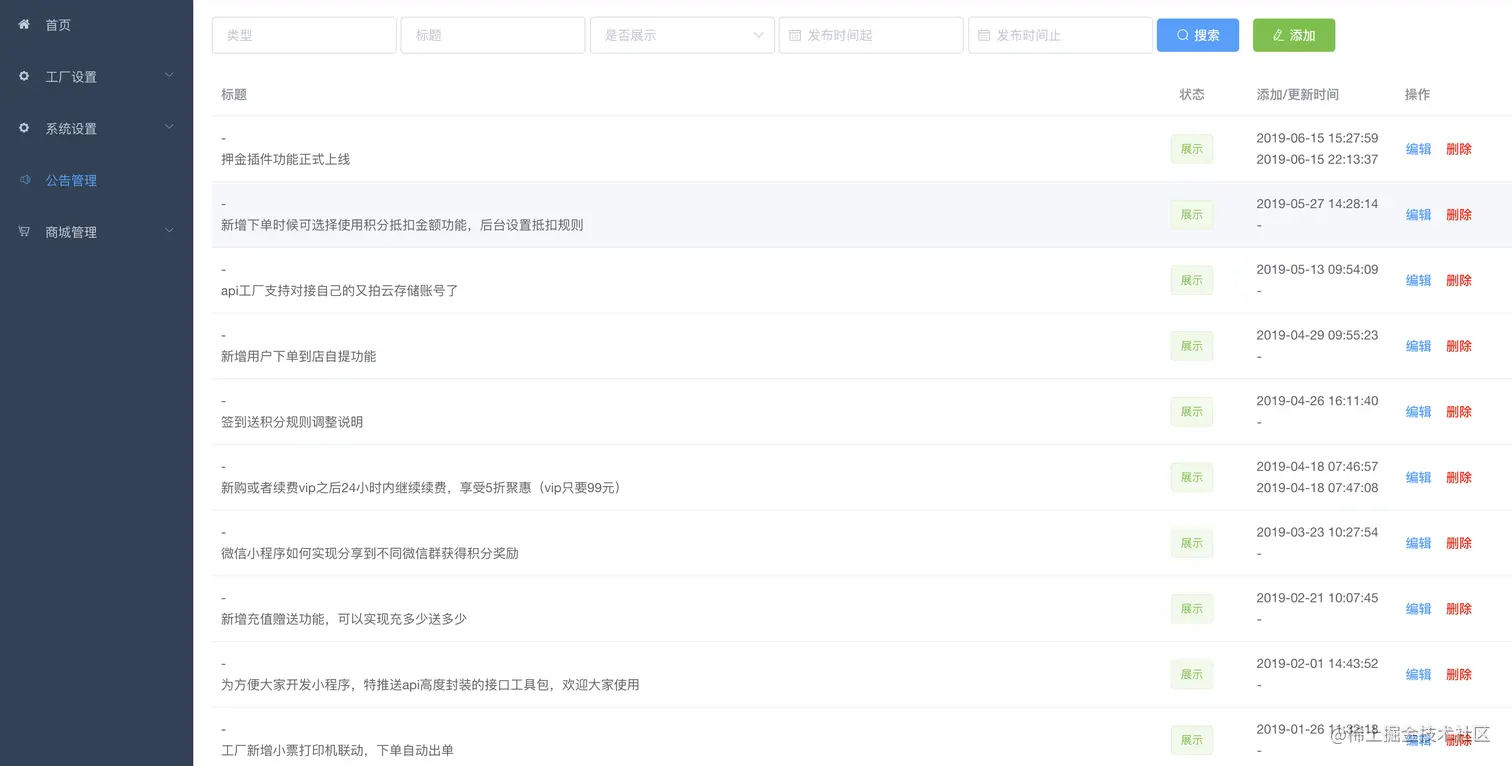This screenshot has height=766, width=1512.
Task: Click the 操作 column header
Action: coord(1417,94)
